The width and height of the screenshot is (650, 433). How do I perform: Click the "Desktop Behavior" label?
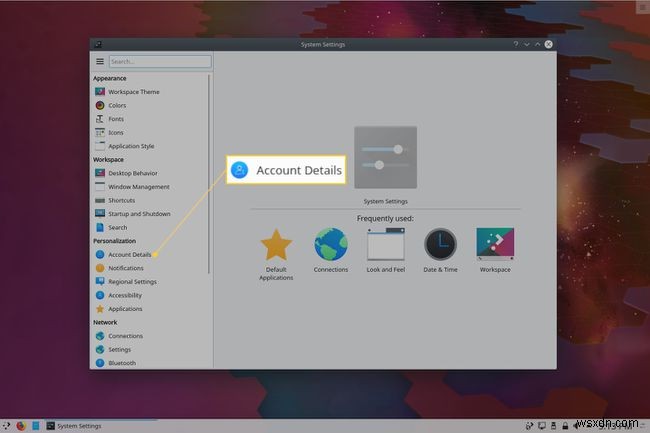[x=133, y=173]
